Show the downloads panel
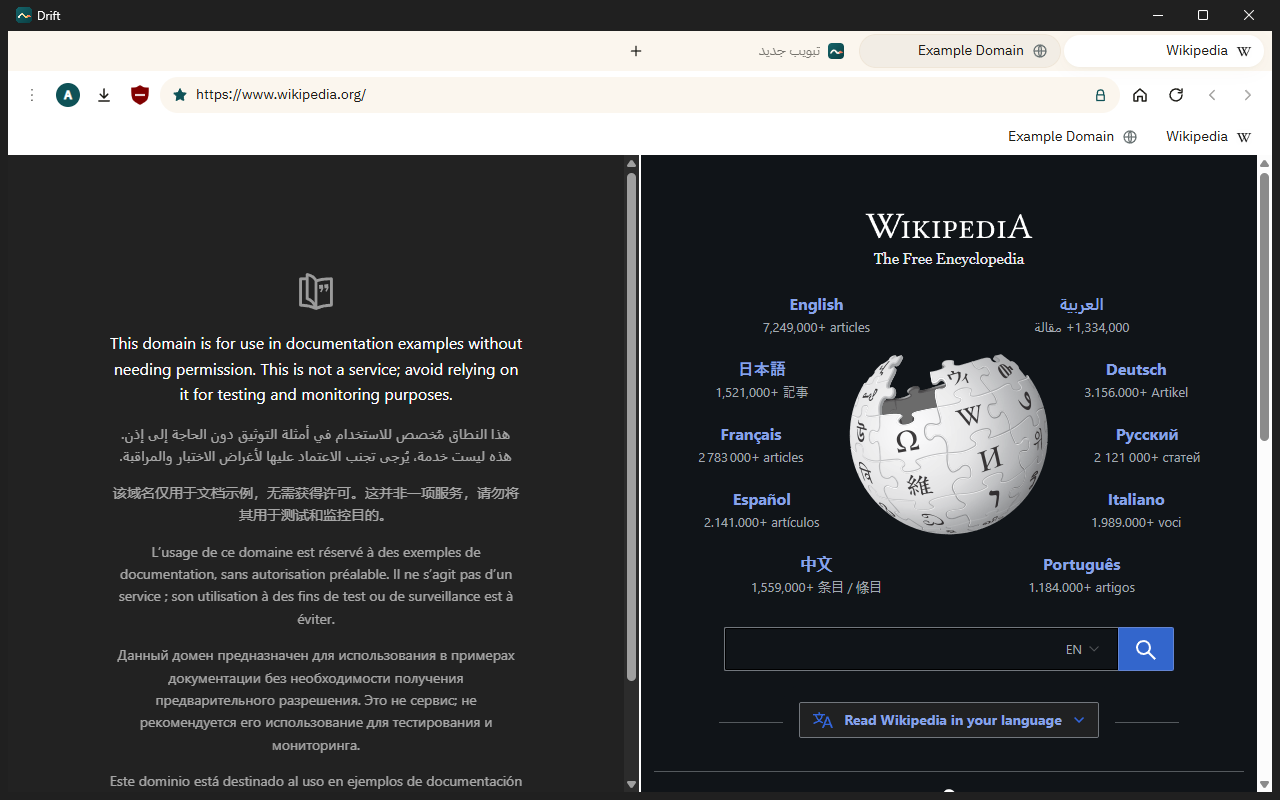Viewport: 1280px width, 800px height. point(104,95)
